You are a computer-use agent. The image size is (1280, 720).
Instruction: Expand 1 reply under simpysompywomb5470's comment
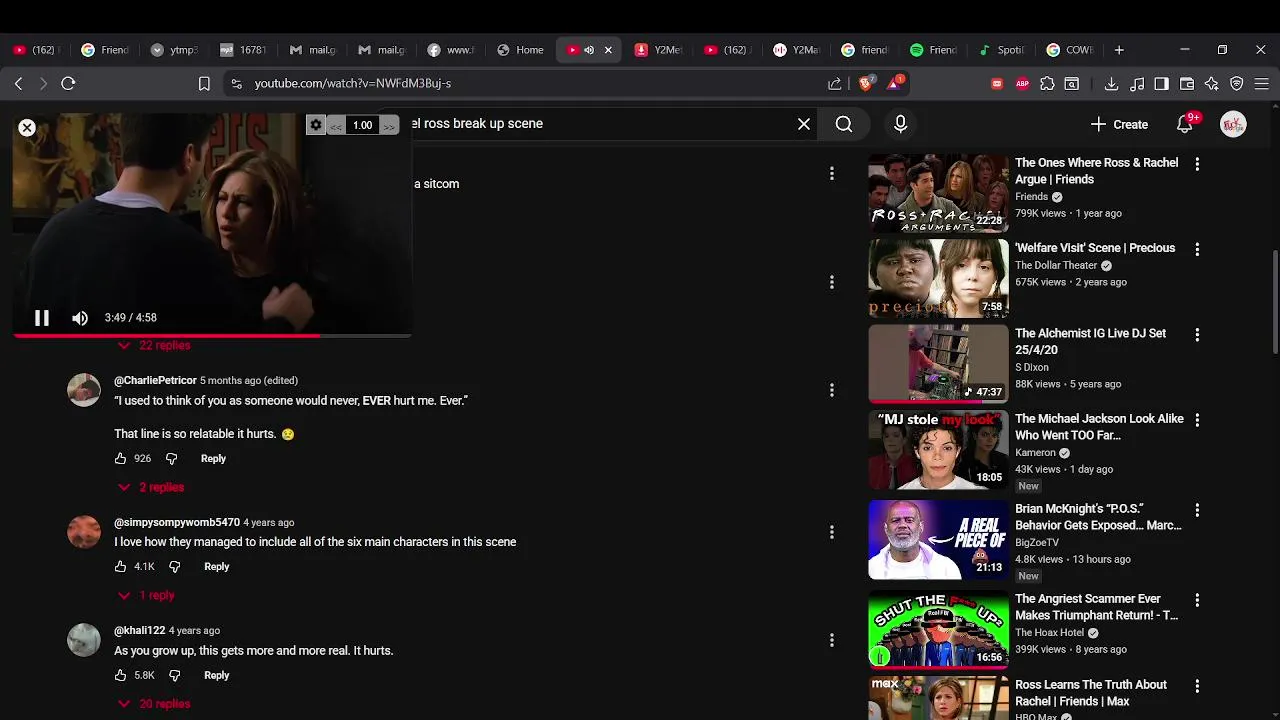tap(146, 595)
